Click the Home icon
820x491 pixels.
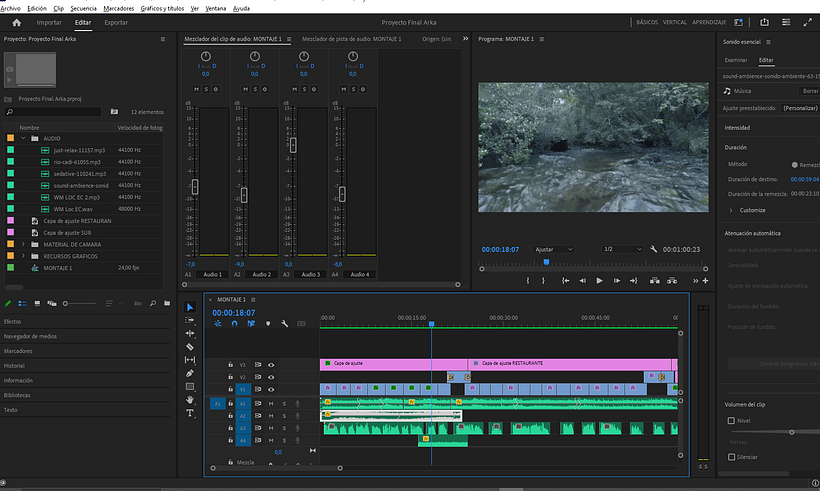point(17,22)
